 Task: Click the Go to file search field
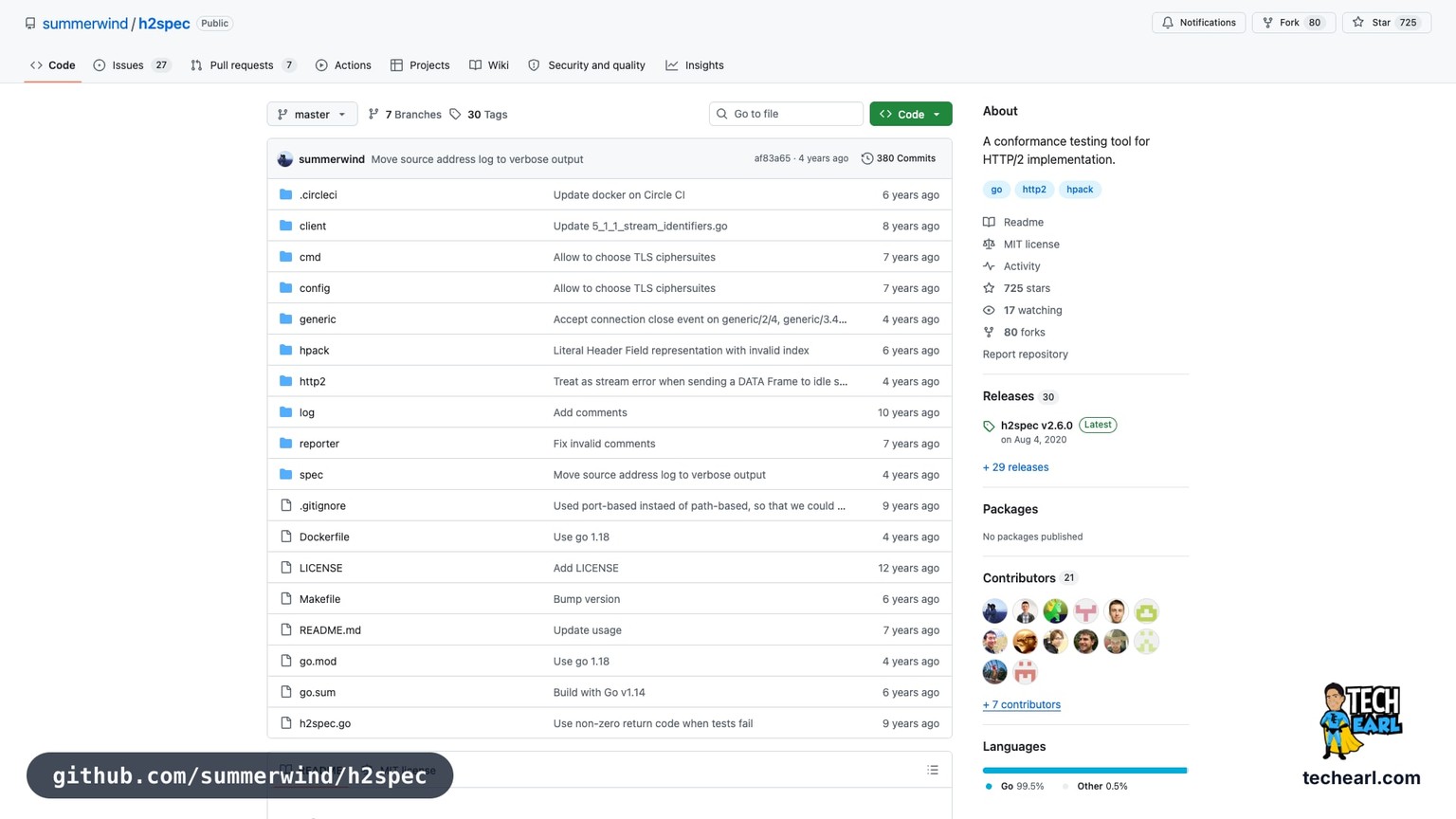786,114
